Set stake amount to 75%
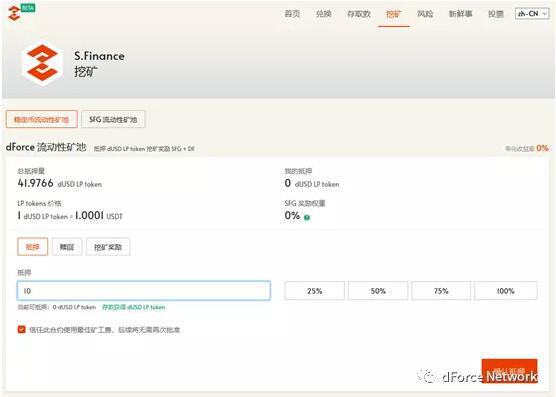 pos(441,291)
